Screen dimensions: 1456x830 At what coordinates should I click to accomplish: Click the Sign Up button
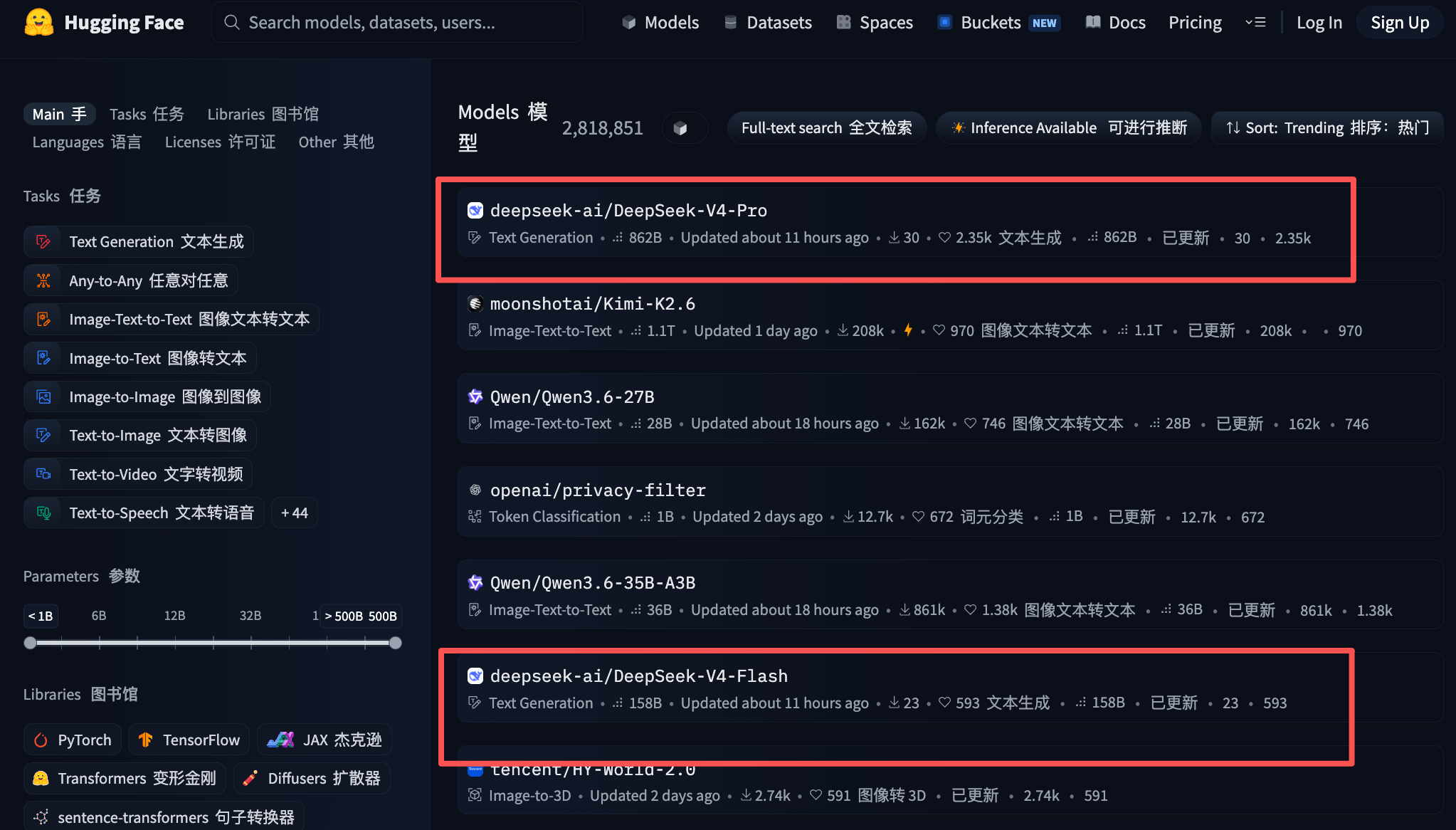click(1398, 22)
